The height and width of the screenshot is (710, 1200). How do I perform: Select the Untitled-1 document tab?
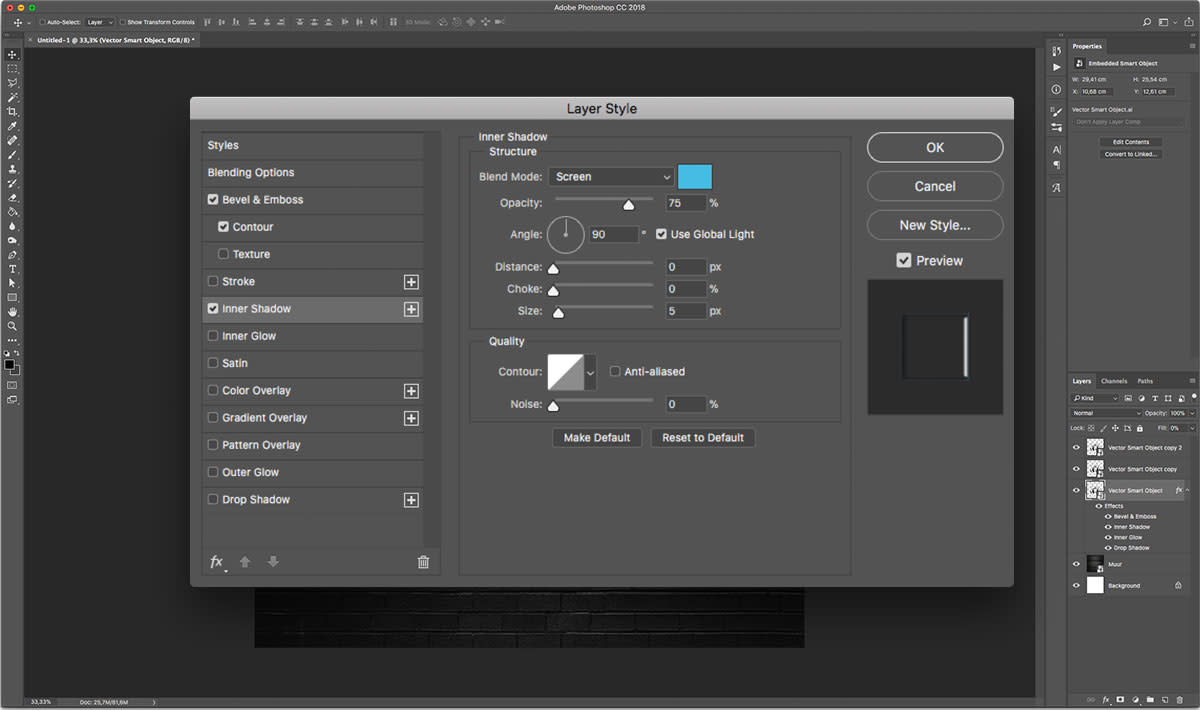pyautogui.click(x=115, y=40)
